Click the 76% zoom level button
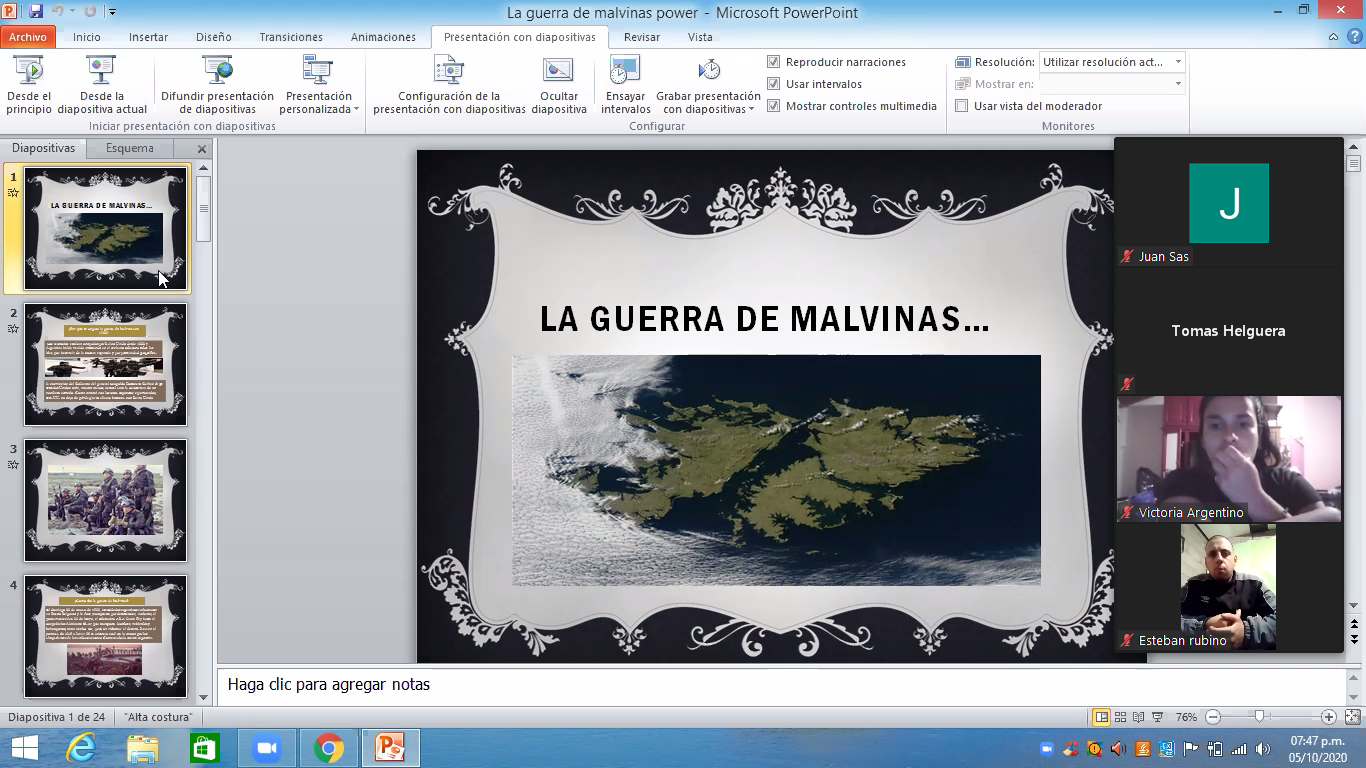The height and width of the screenshot is (768, 1366). point(1186,717)
